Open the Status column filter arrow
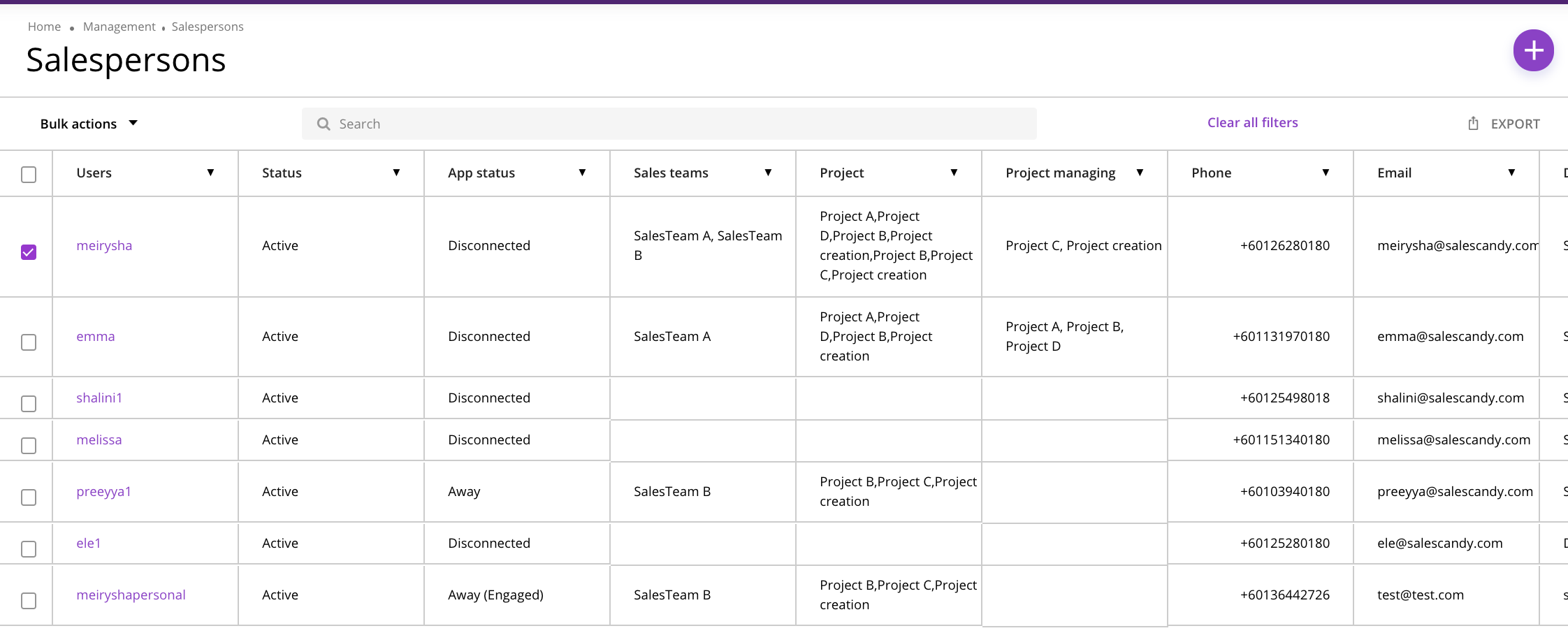 coord(396,173)
